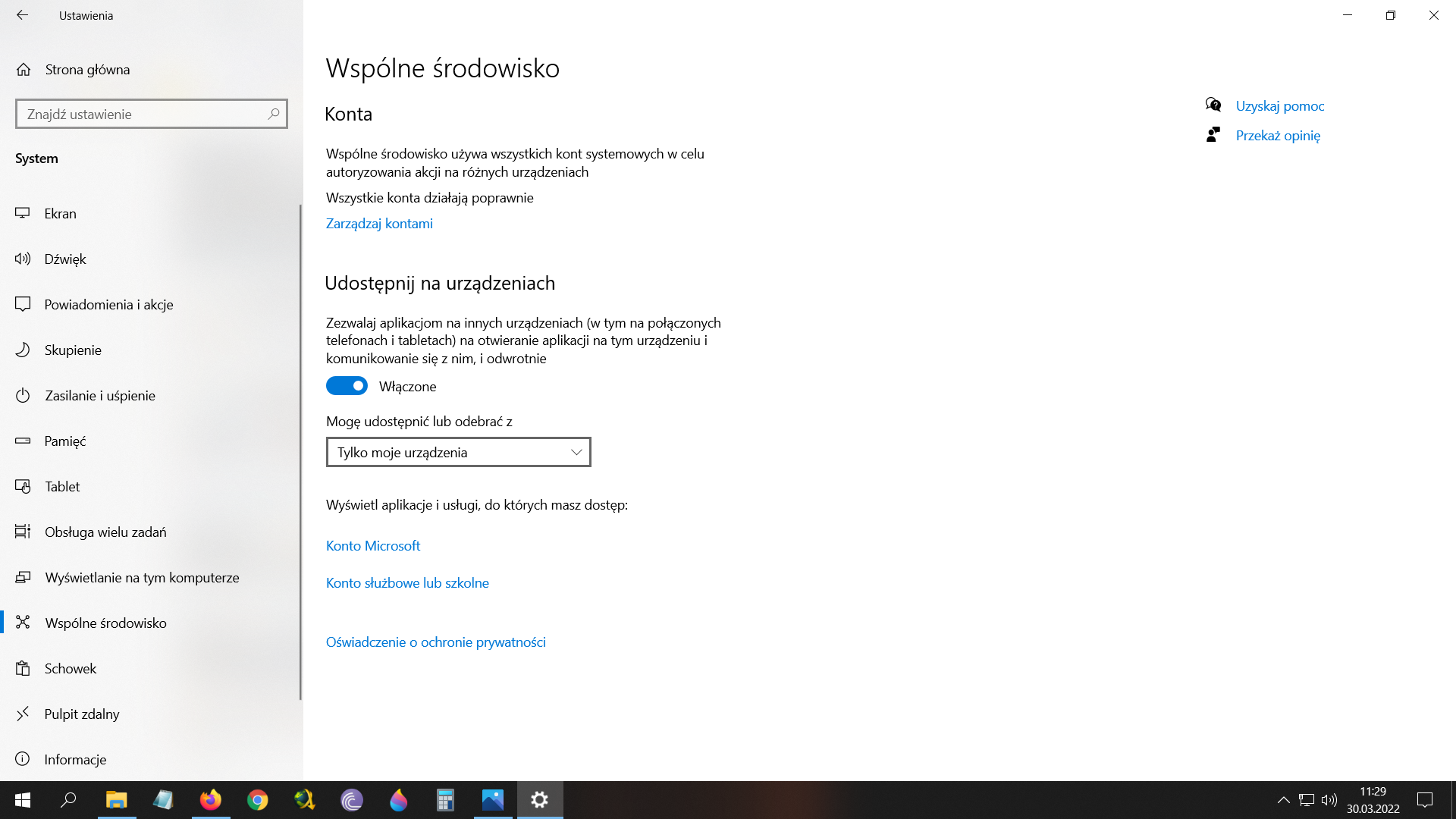Expand the Tylko moje urządzenia dropdown
Image resolution: width=1456 pixels, height=819 pixels.
pos(458,452)
